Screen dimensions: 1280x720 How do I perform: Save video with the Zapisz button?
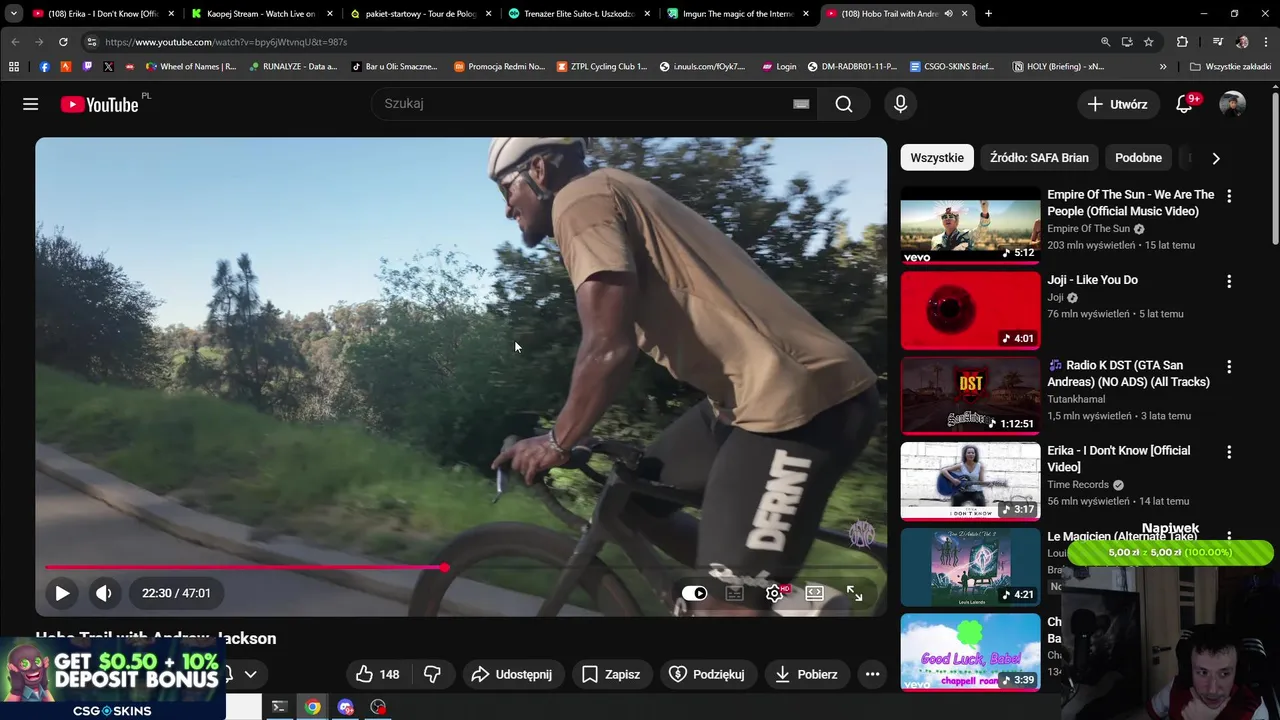[x=611, y=674]
